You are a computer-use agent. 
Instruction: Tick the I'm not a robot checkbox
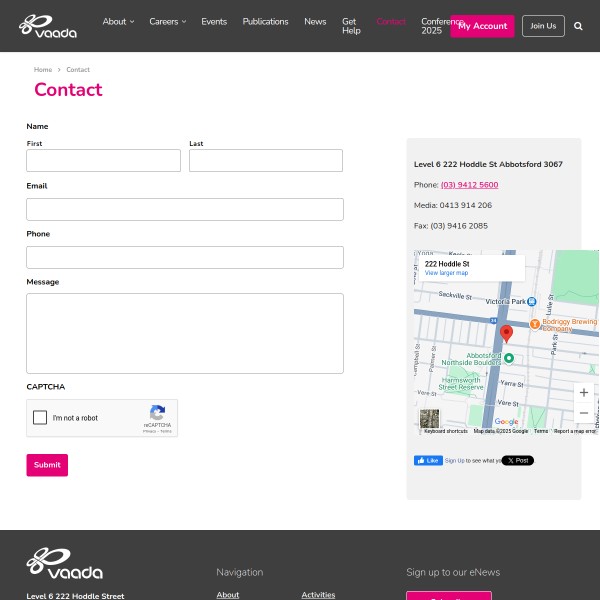pyautogui.click(x=40, y=417)
